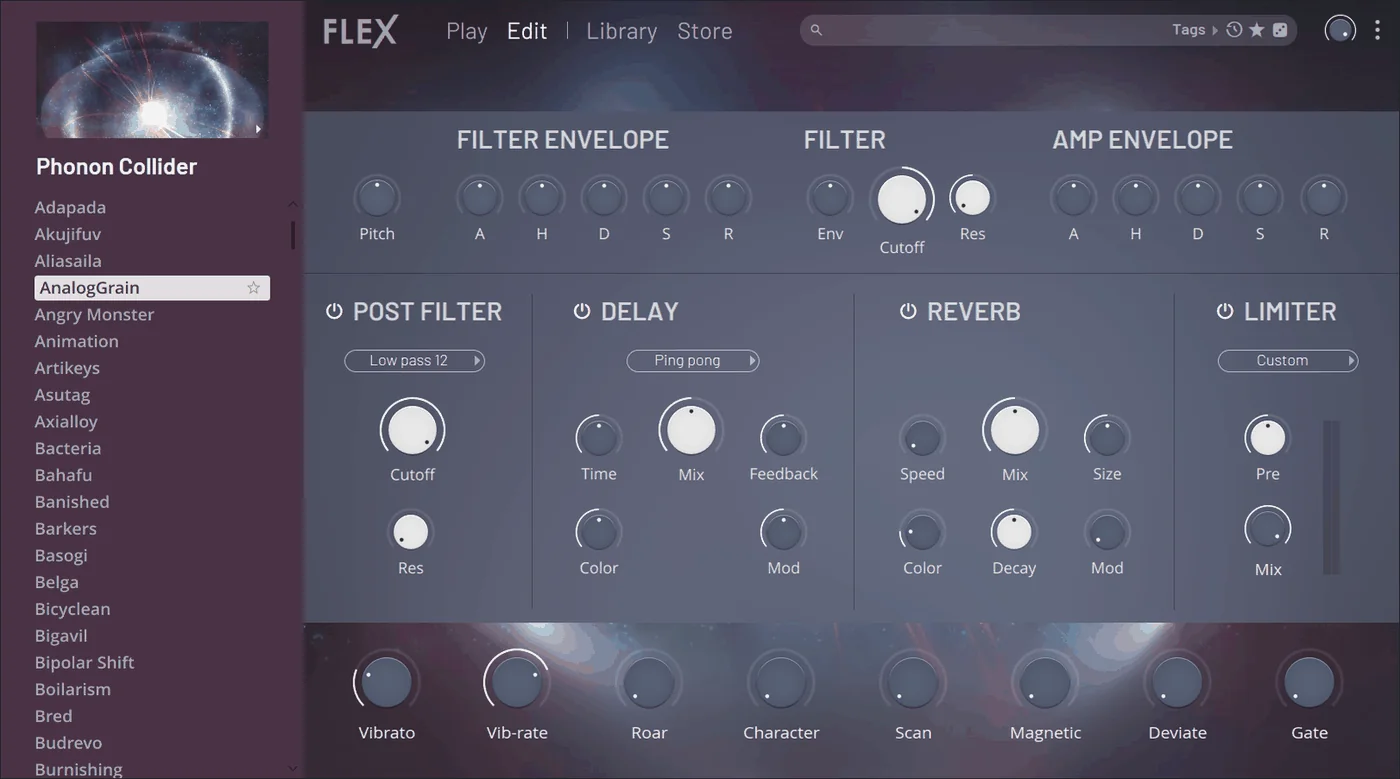Click the Delay Mod knob
The width and height of the screenshot is (1400, 779).
click(x=783, y=532)
